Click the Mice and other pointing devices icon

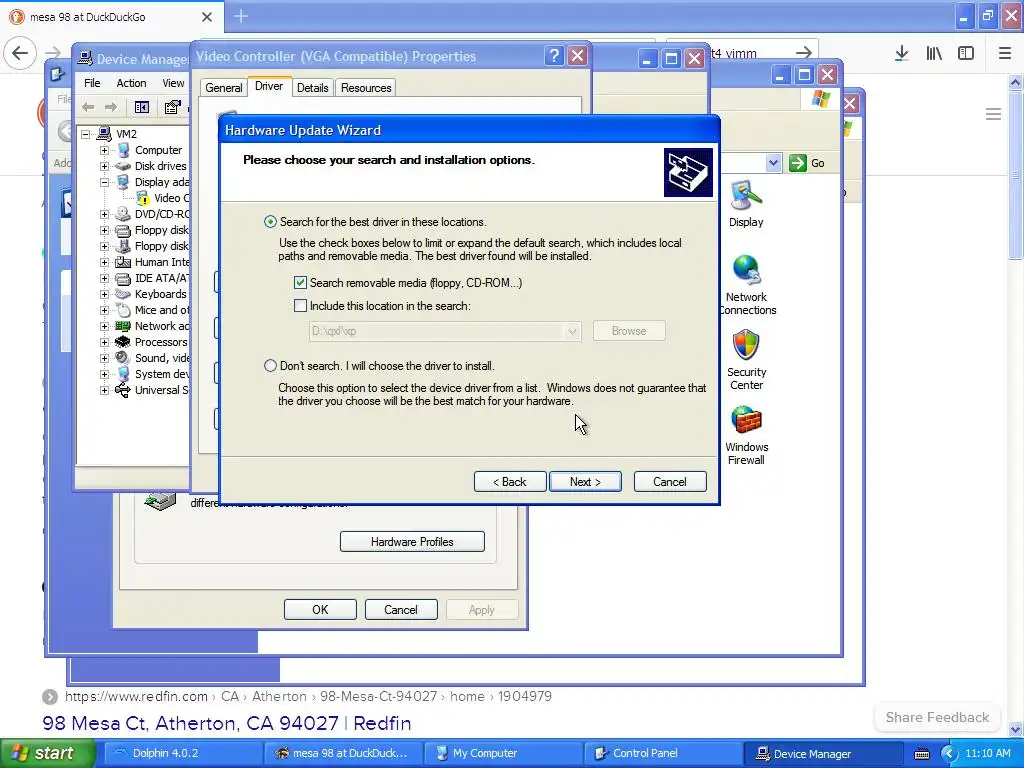point(122,310)
